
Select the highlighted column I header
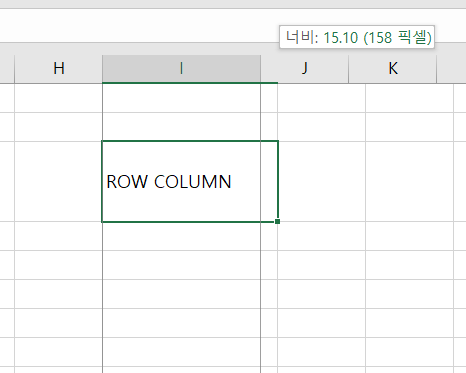181,69
